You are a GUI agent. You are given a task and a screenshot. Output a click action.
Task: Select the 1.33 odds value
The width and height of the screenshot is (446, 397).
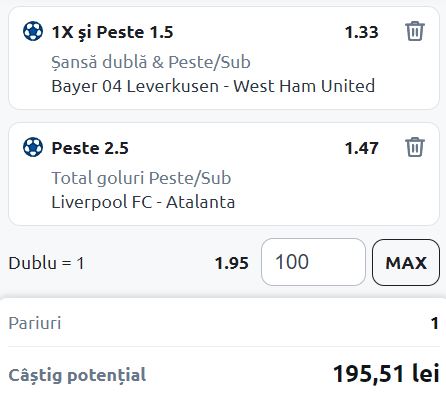pyautogui.click(x=361, y=32)
